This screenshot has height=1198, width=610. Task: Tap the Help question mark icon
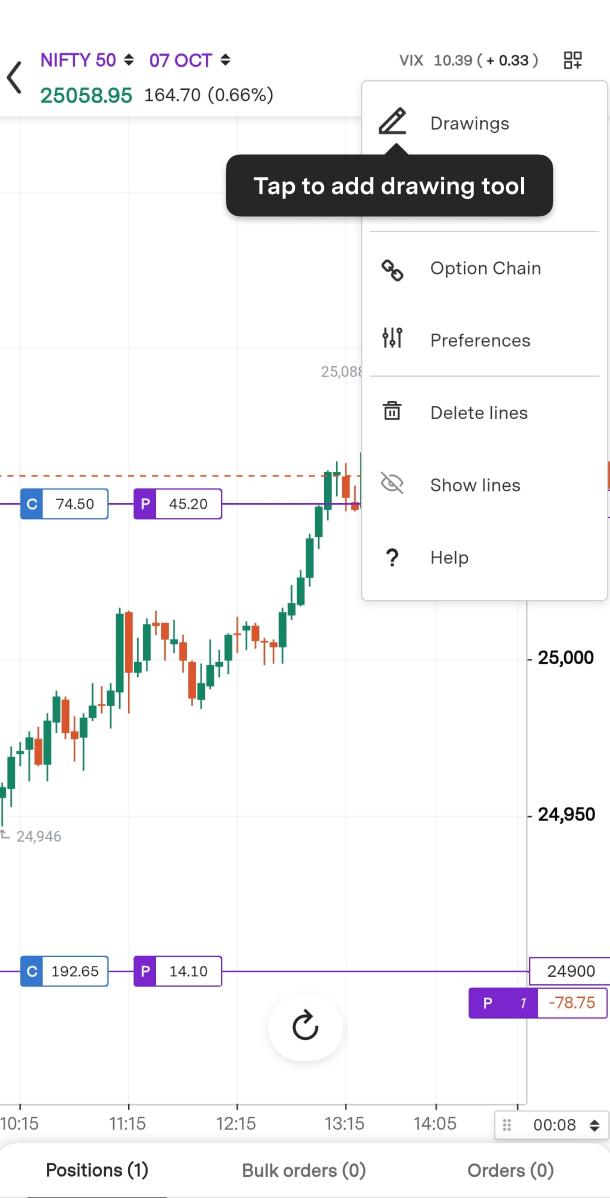[x=393, y=558]
